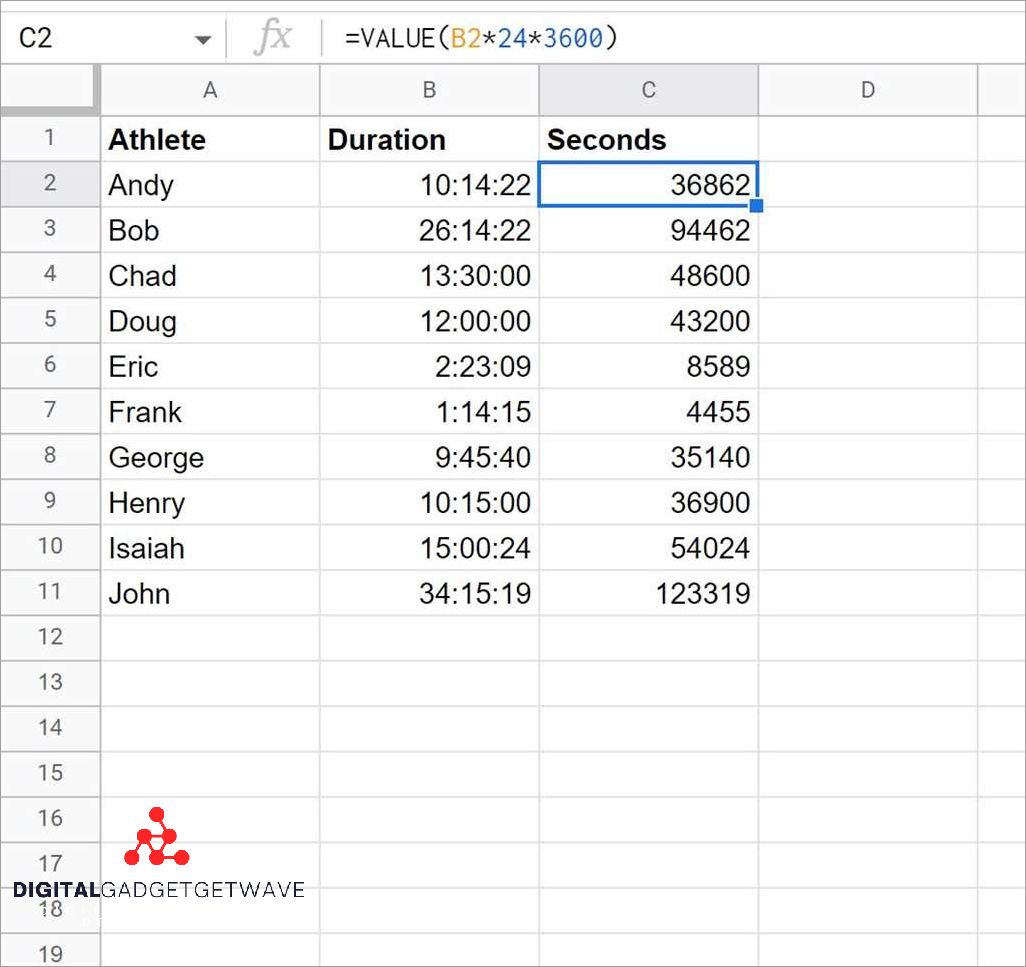The image size is (1026, 967).
Task: Select column B by clicking its header
Action: pyautogui.click(x=429, y=89)
